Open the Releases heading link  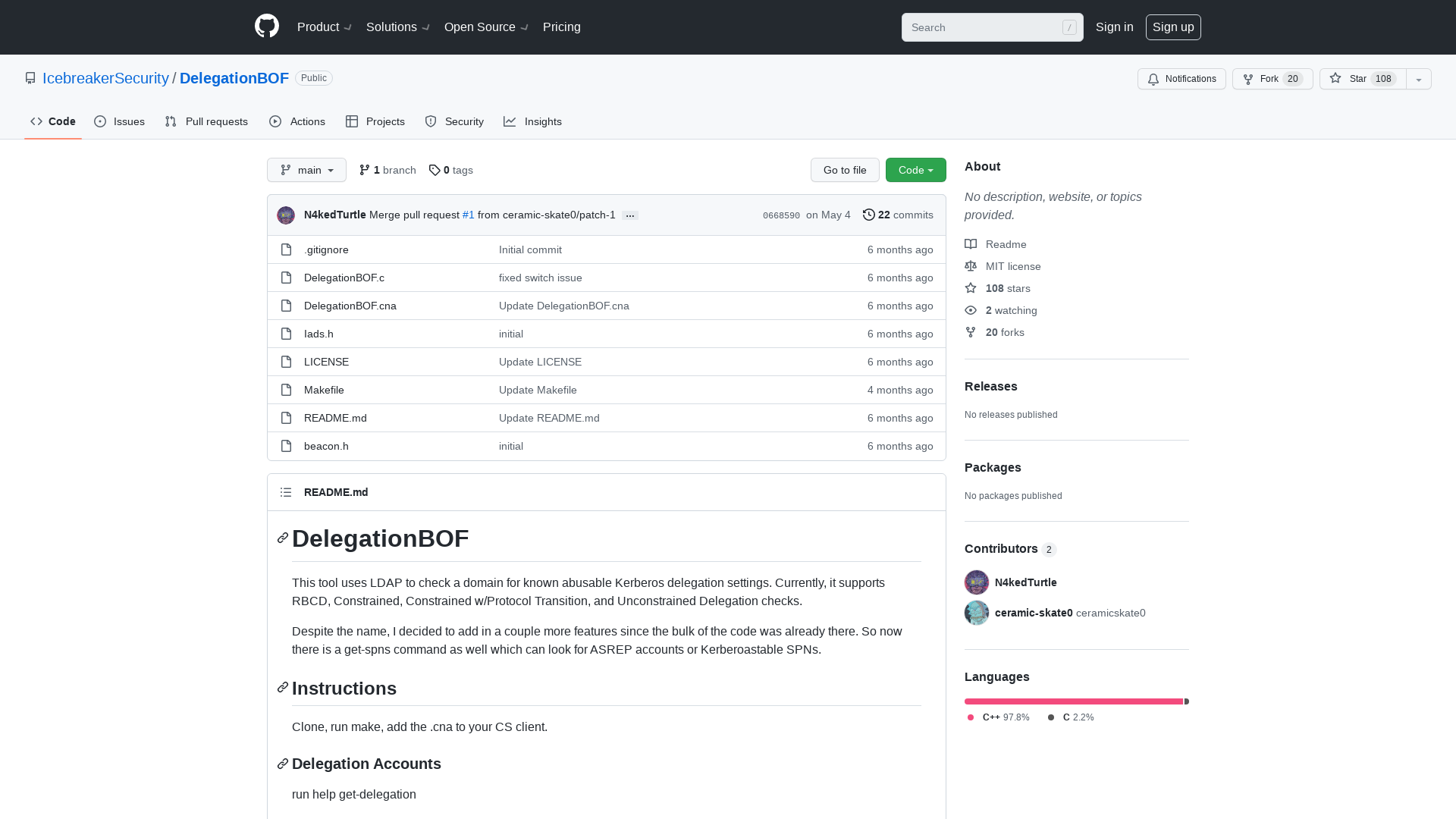click(991, 386)
